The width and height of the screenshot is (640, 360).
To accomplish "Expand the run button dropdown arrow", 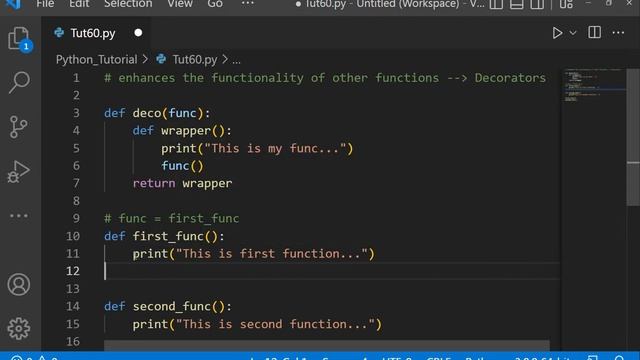I will [573, 33].
